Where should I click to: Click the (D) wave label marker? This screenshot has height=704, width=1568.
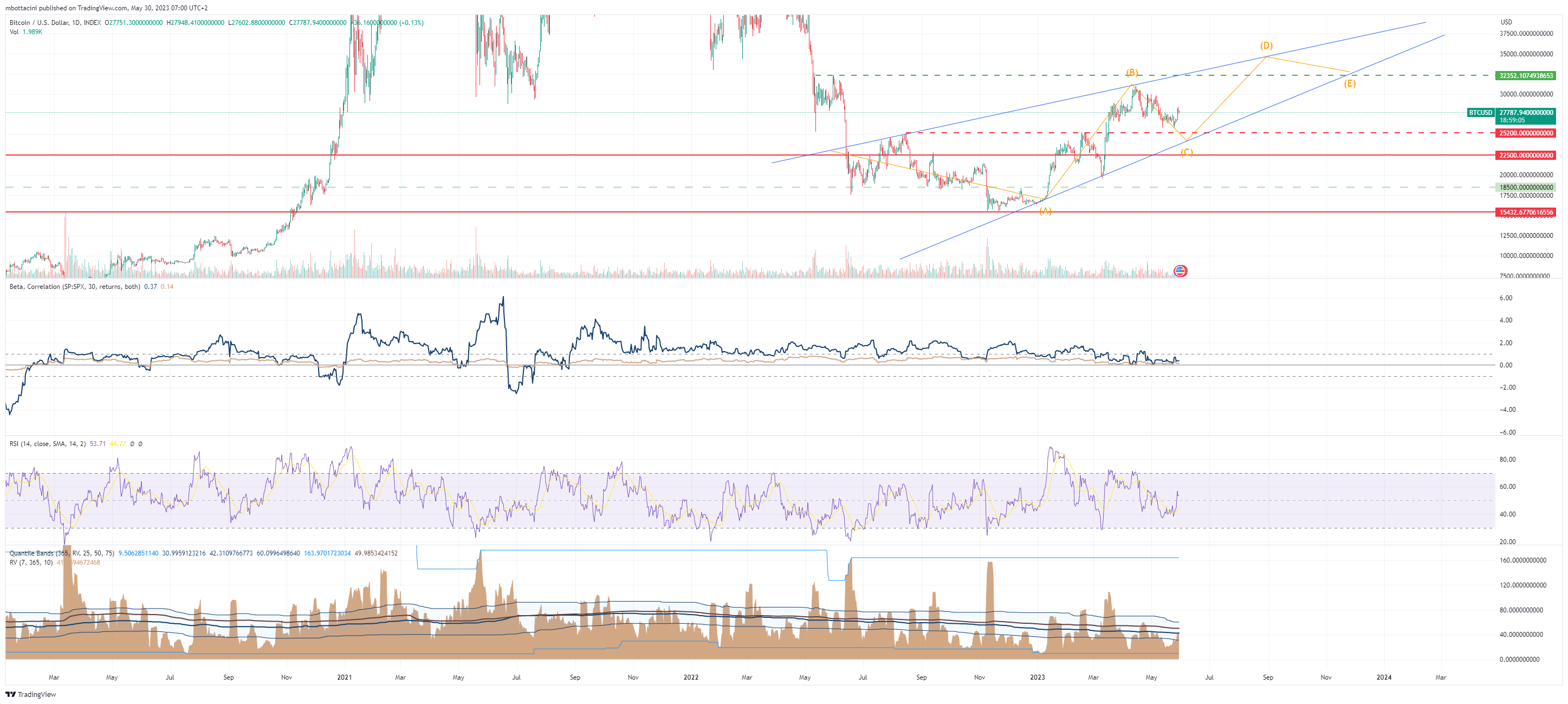point(1266,46)
